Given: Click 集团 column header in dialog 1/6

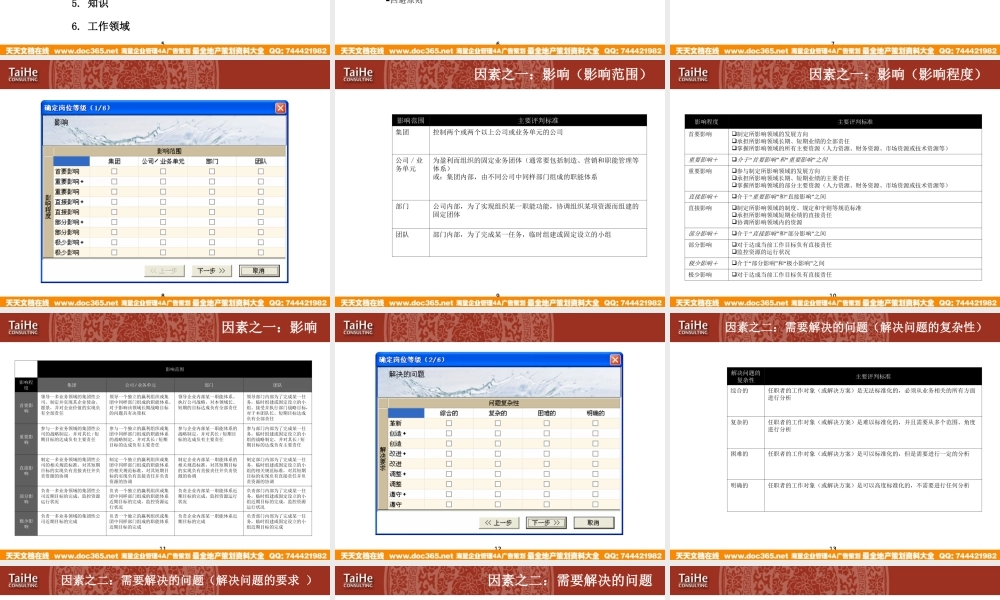Looking at the screenshot, I should click(114, 161).
